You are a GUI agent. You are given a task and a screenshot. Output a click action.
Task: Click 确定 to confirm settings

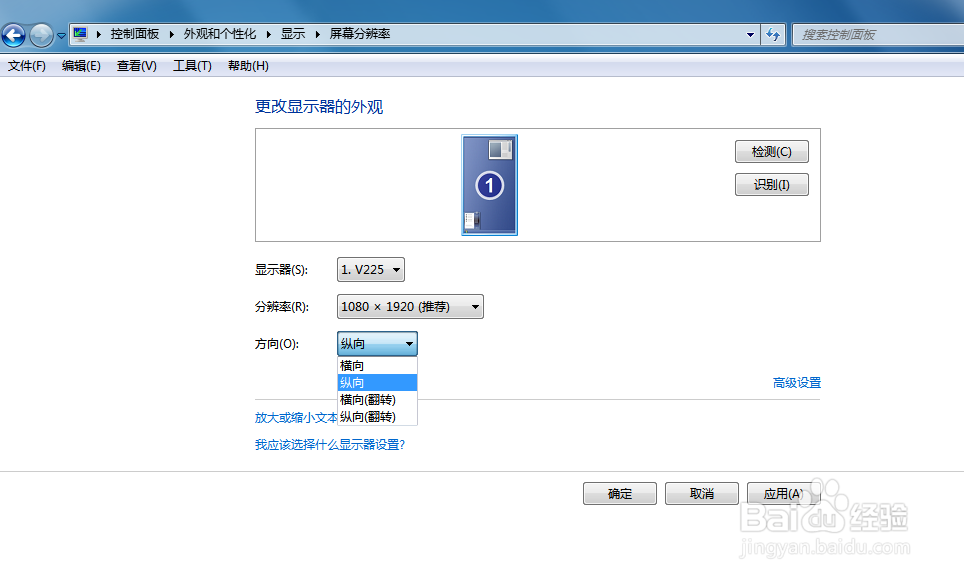tap(619, 493)
